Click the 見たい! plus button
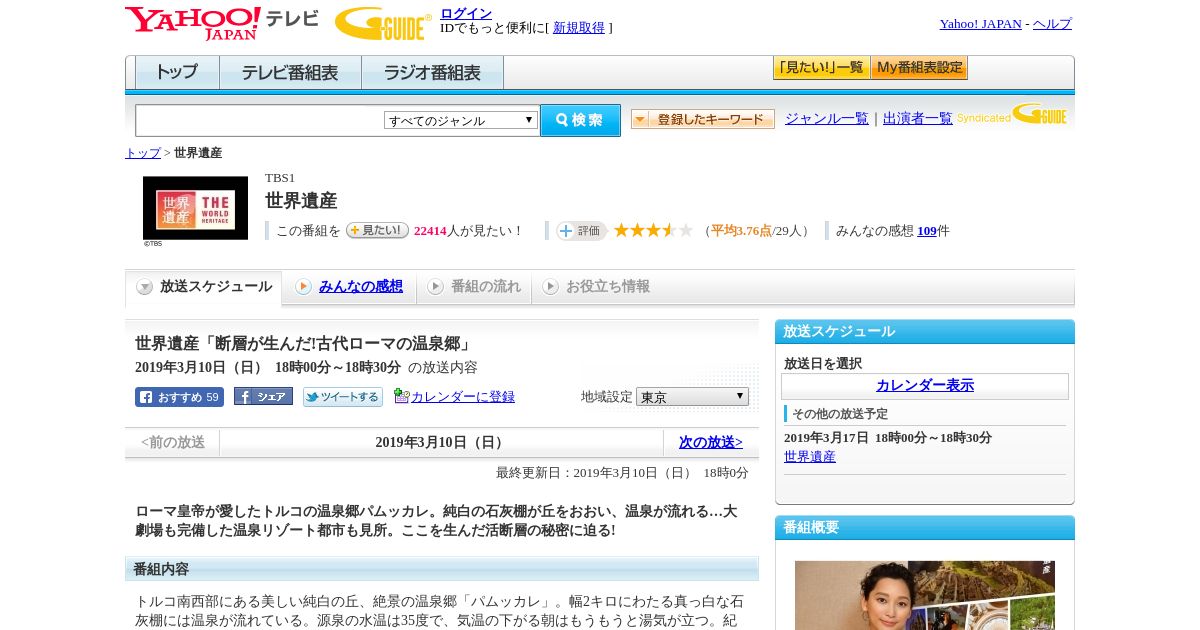The width and height of the screenshot is (1200, 630). coord(377,230)
